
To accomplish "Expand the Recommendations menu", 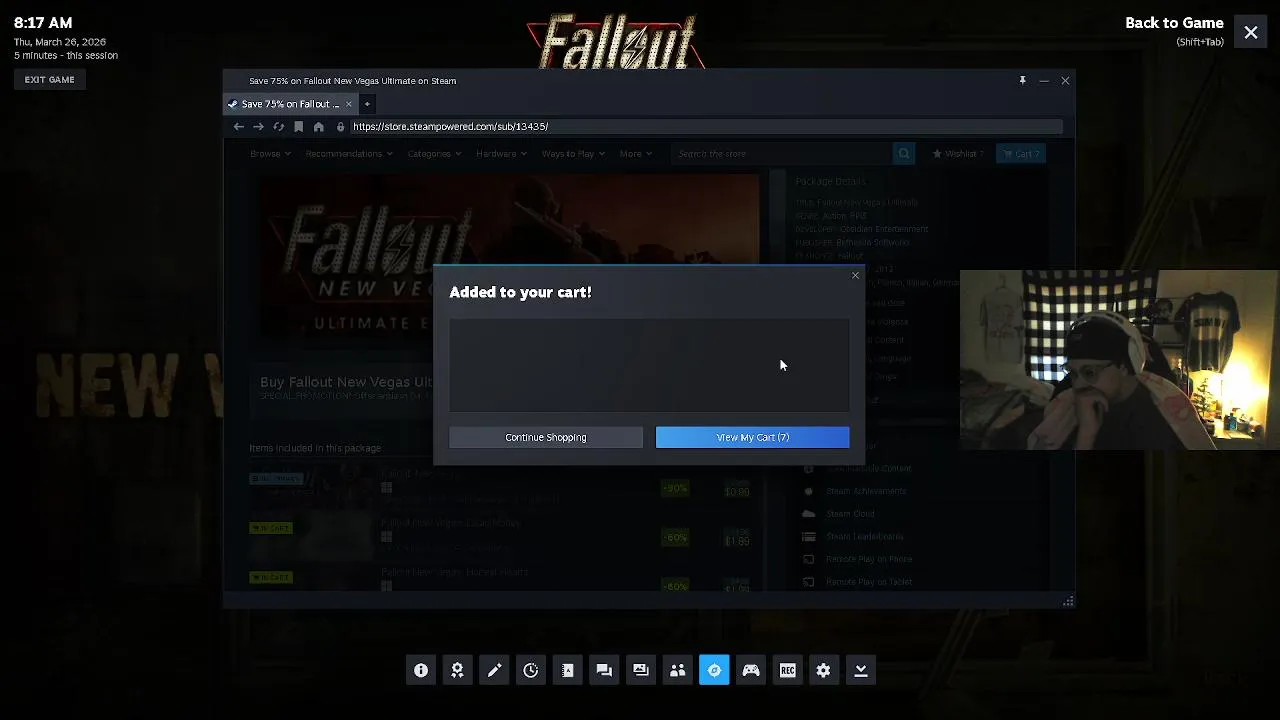I will coord(349,154).
